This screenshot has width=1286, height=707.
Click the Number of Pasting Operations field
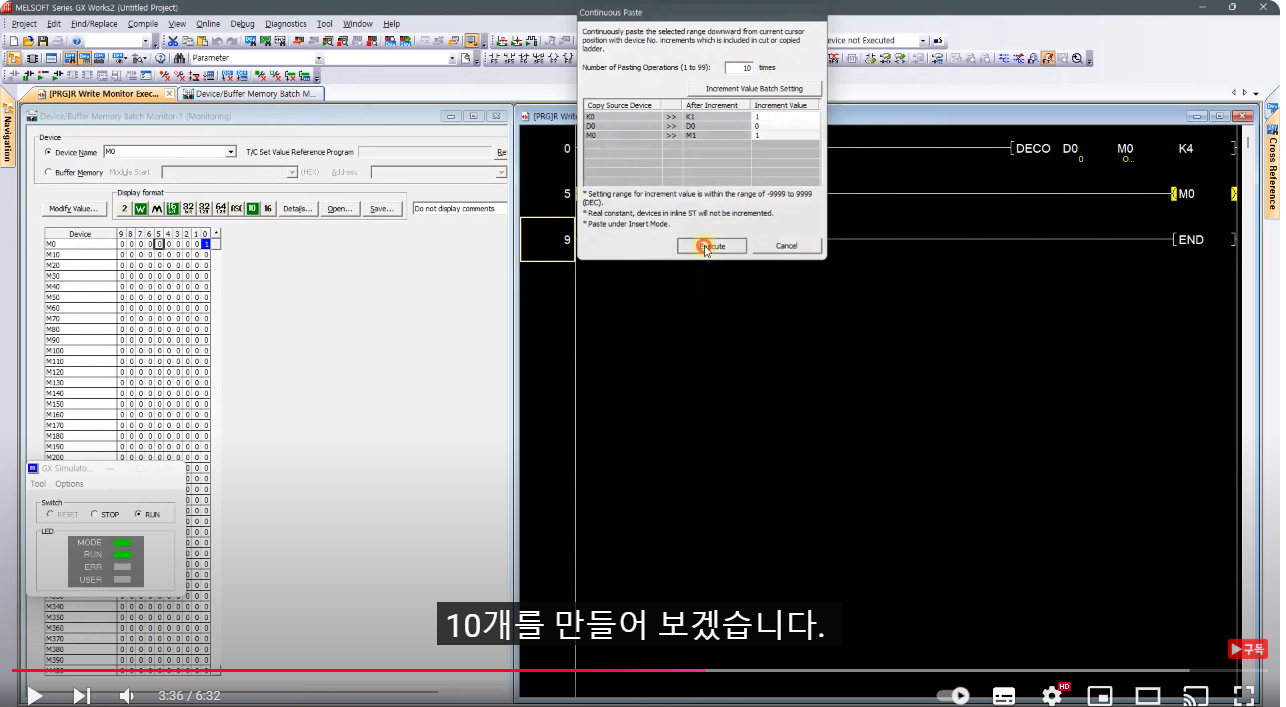click(x=740, y=68)
